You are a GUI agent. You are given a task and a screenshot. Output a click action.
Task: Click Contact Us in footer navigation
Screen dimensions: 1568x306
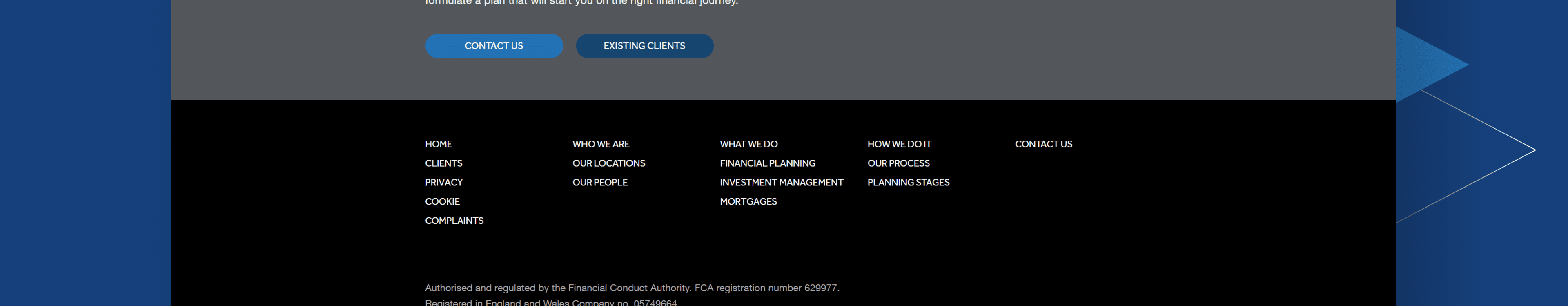point(1043,145)
